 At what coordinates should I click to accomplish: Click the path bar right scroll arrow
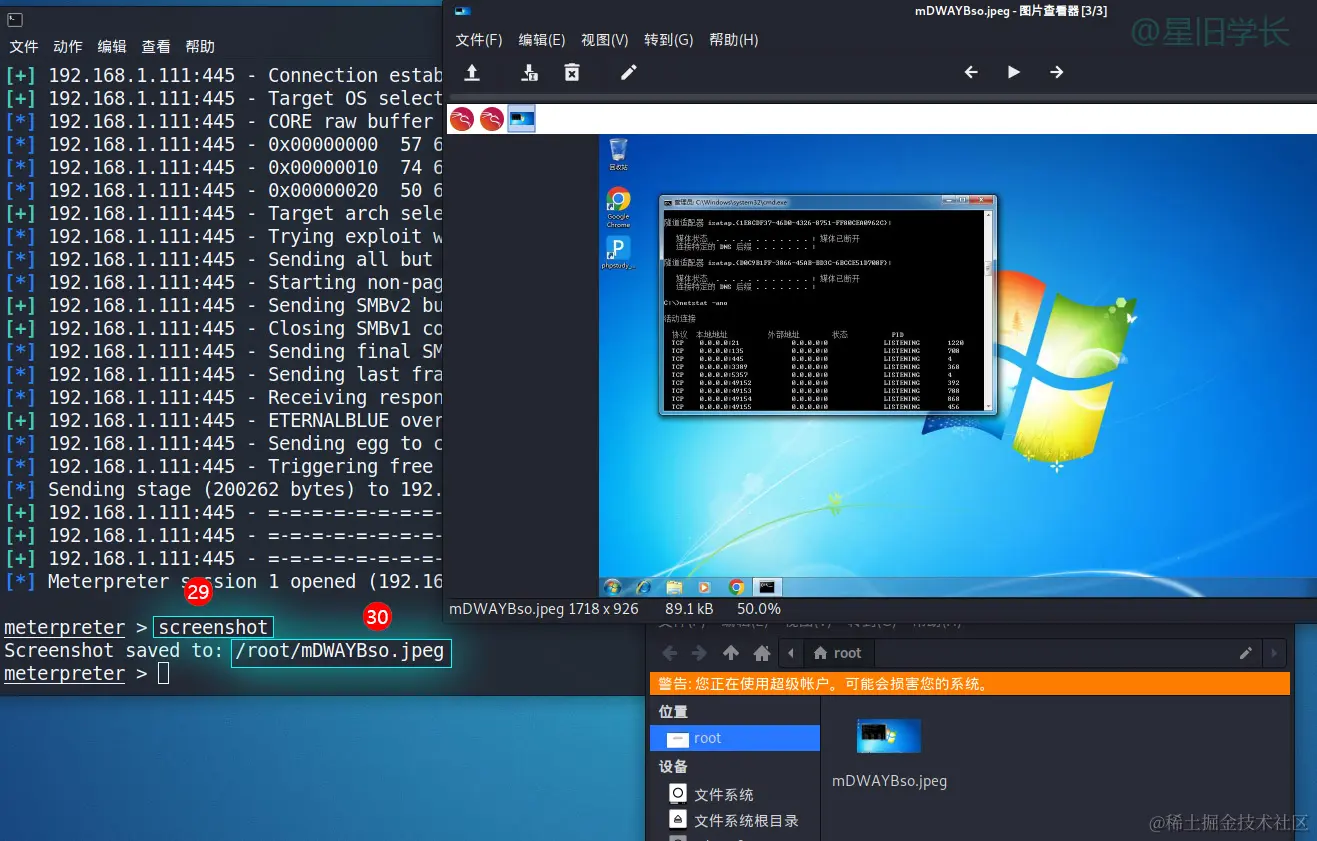click(x=1273, y=653)
